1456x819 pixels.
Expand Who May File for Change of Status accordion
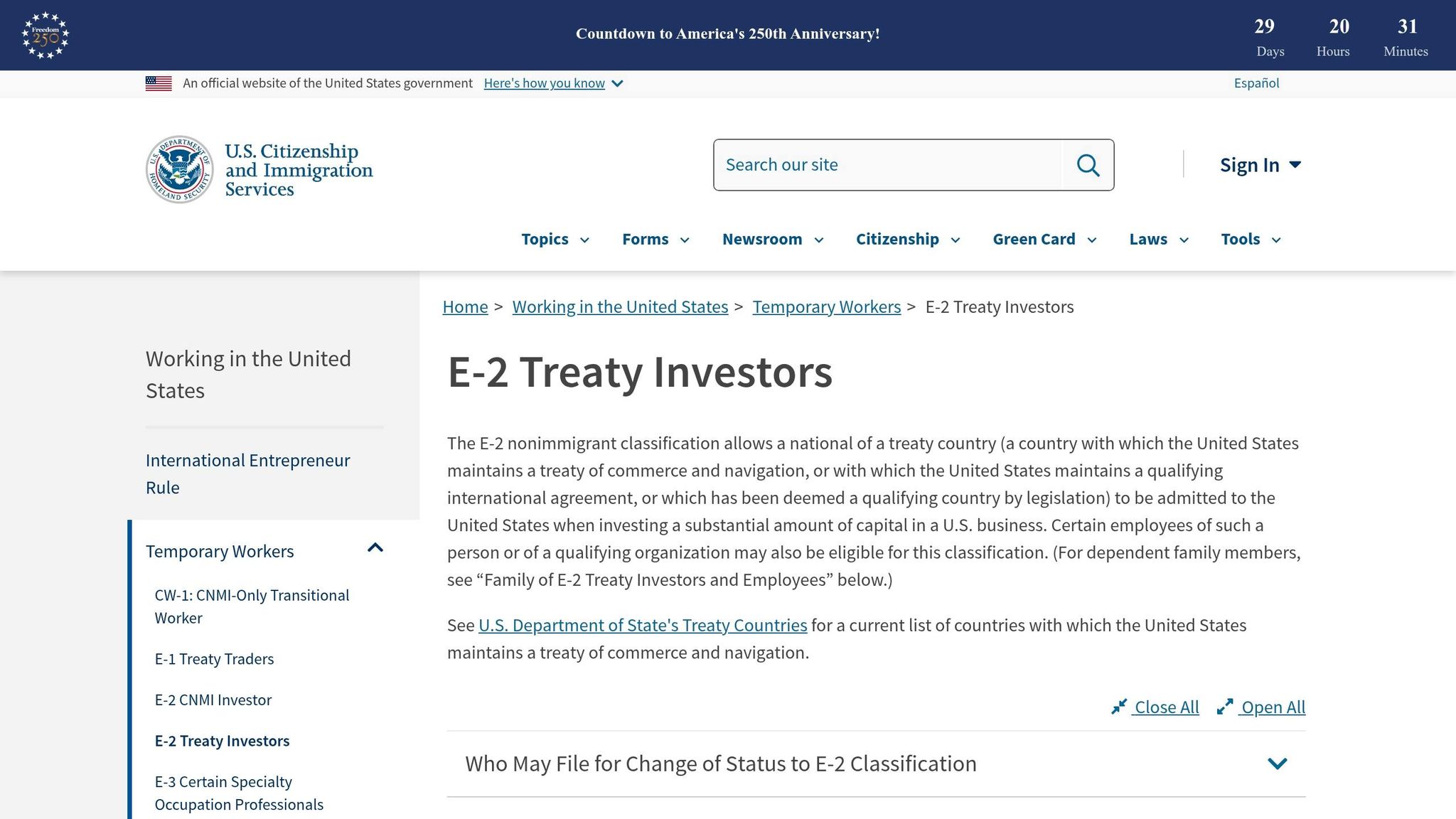coord(876,764)
